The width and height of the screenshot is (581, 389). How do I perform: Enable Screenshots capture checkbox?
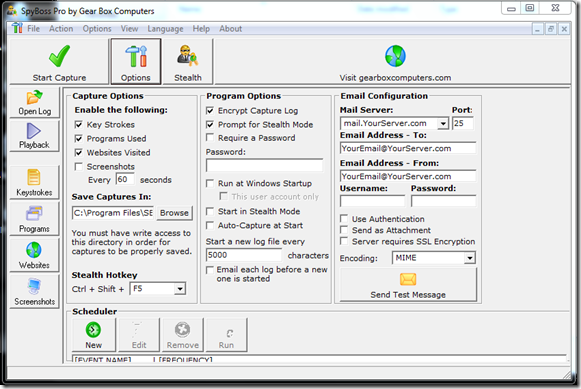point(79,167)
